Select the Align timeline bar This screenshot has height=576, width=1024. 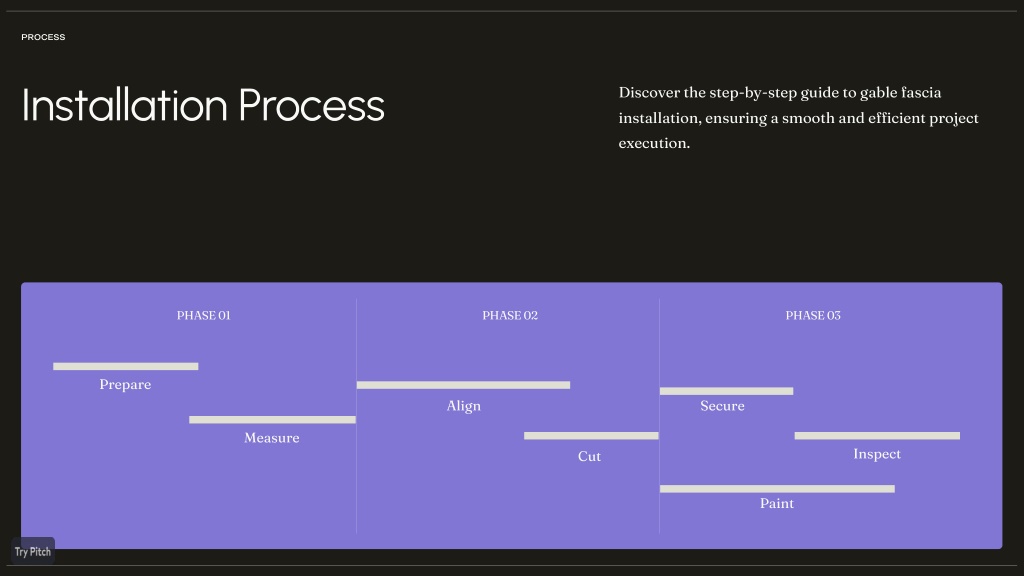tap(463, 385)
